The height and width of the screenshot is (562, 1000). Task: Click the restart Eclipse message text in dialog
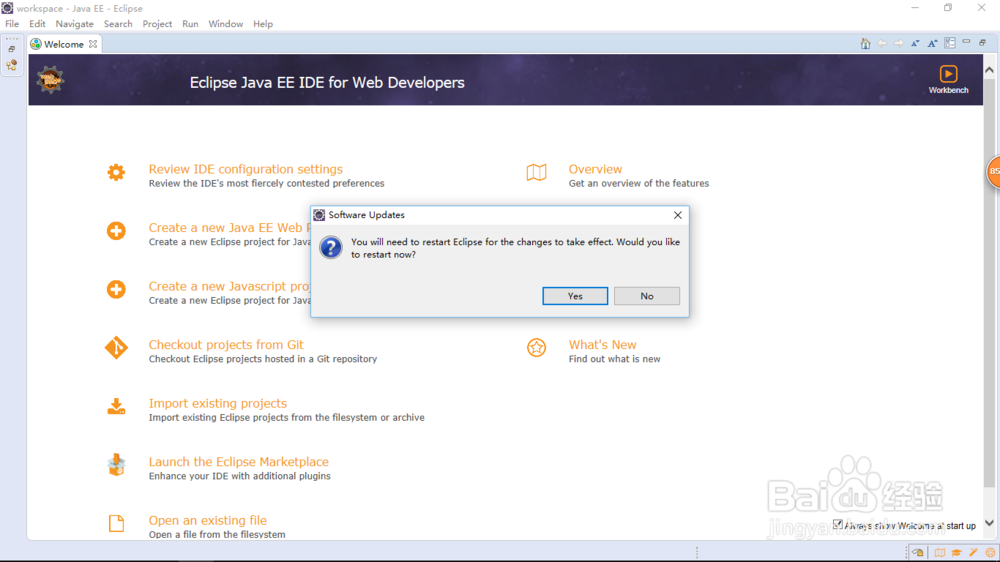(x=515, y=248)
